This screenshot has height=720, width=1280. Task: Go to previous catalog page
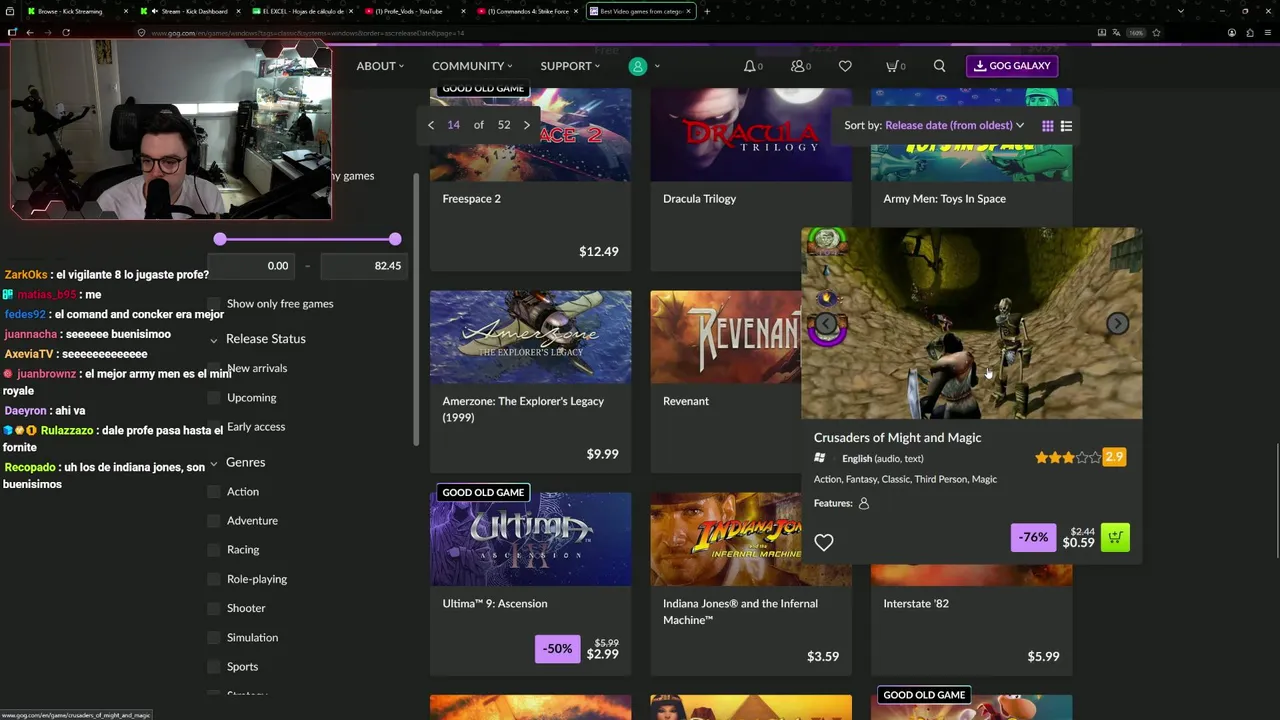[431, 125]
